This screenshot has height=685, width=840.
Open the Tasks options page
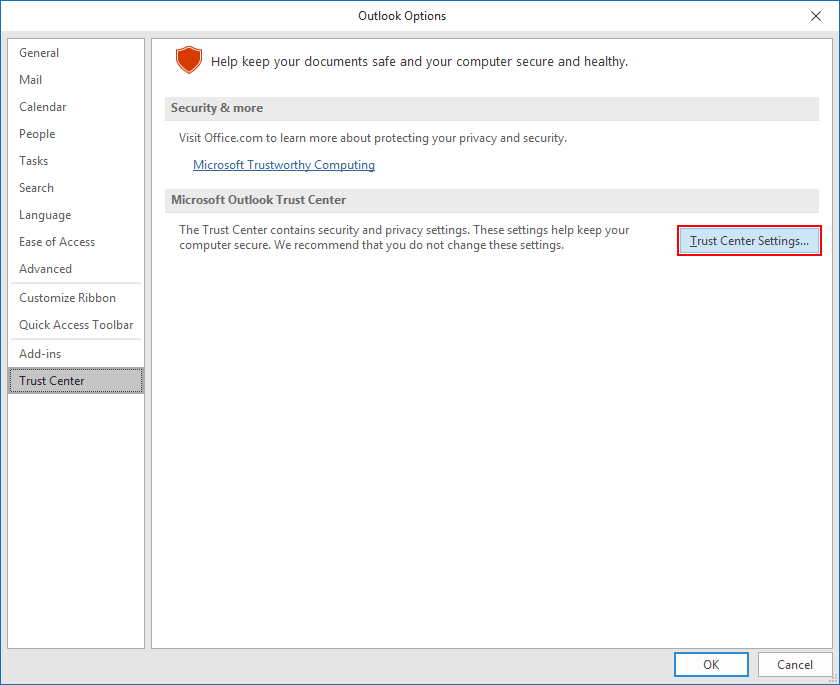pos(34,161)
